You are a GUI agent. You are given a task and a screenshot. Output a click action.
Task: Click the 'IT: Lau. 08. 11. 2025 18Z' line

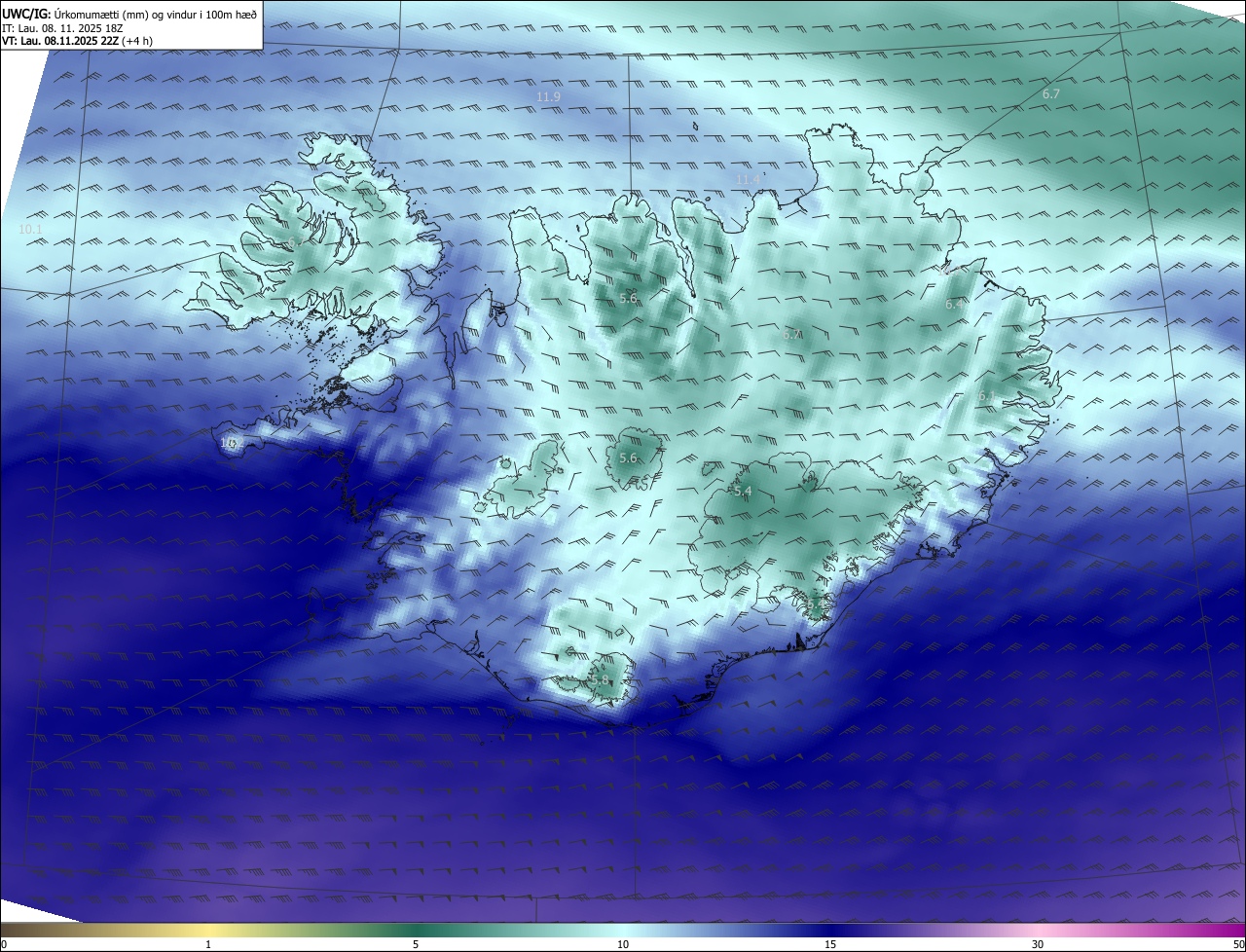click(60, 28)
